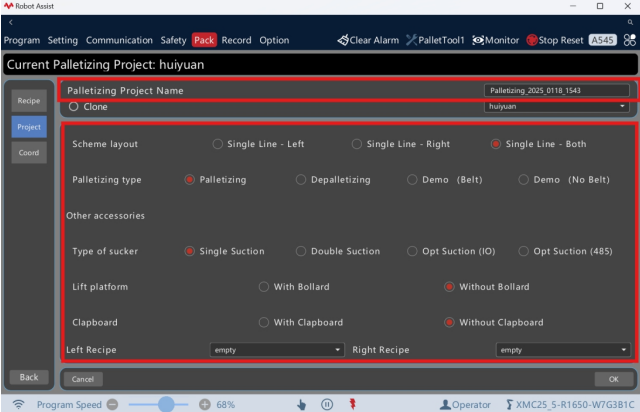The height and width of the screenshot is (412, 640).
Task: Switch to the Project side tab
Action: click(x=29, y=127)
